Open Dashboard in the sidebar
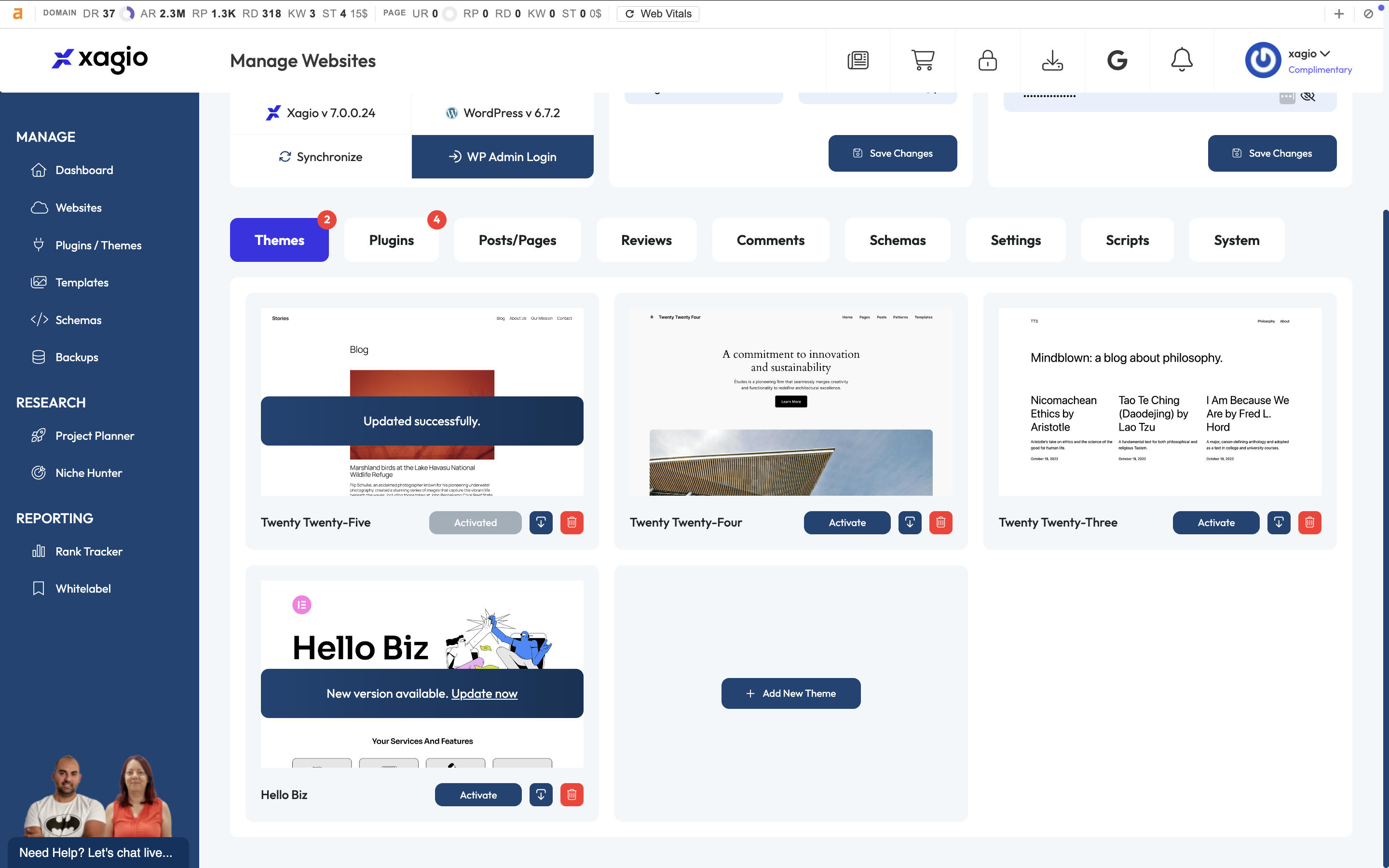 pyautogui.click(x=72, y=170)
